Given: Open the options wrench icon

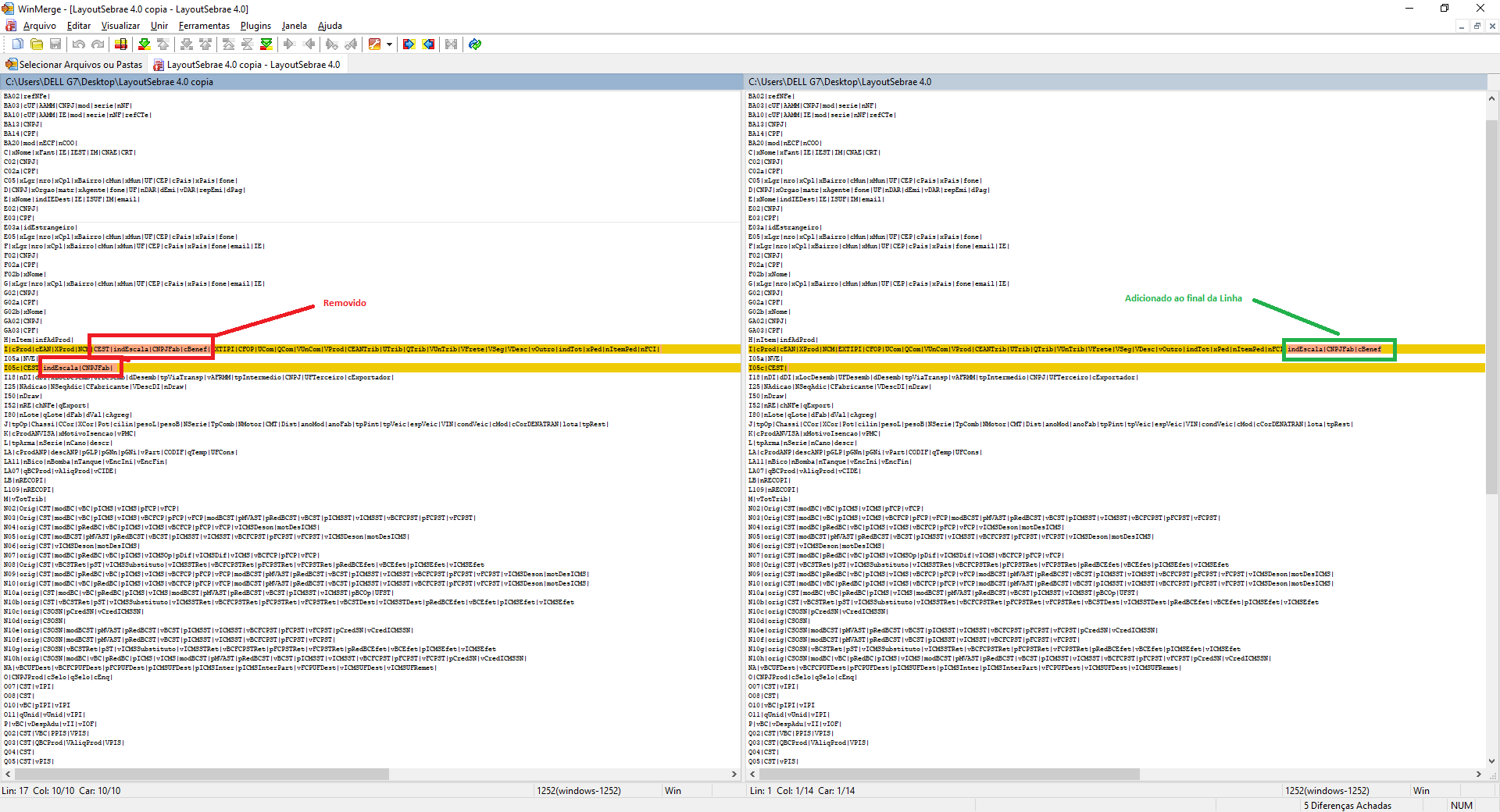Looking at the screenshot, I should (x=374, y=45).
